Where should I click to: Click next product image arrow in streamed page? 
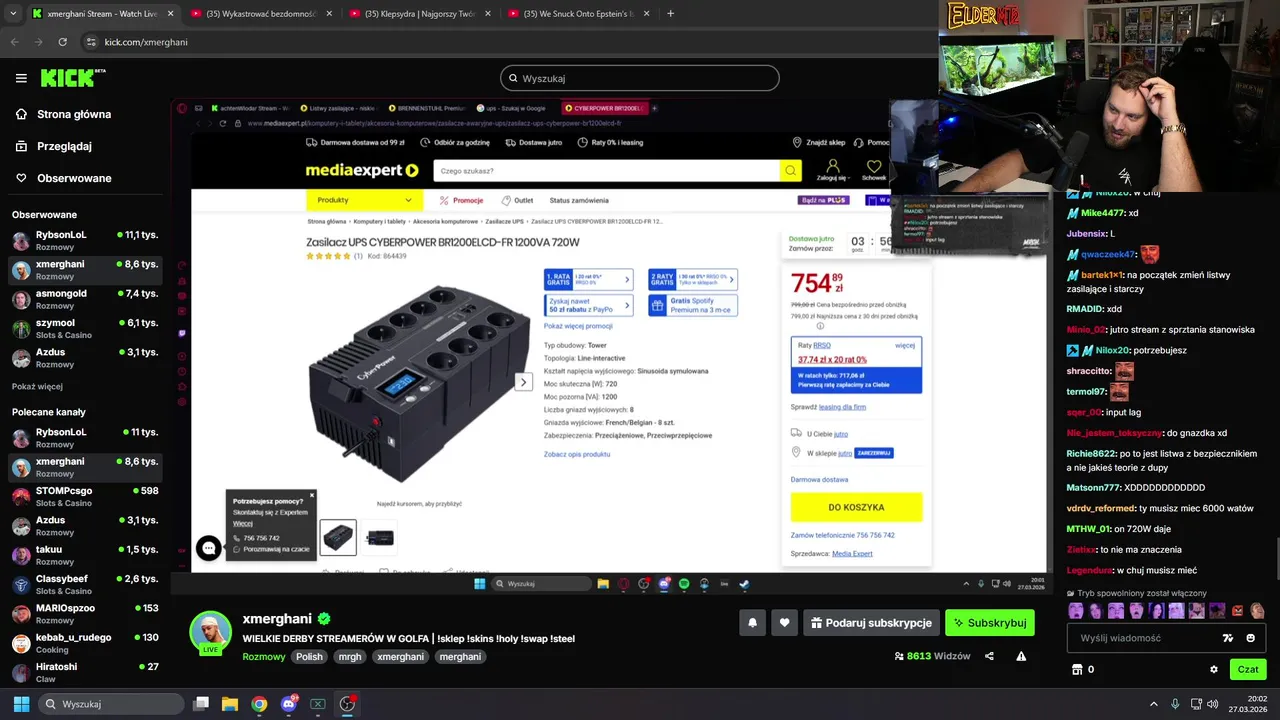[x=523, y=382]
